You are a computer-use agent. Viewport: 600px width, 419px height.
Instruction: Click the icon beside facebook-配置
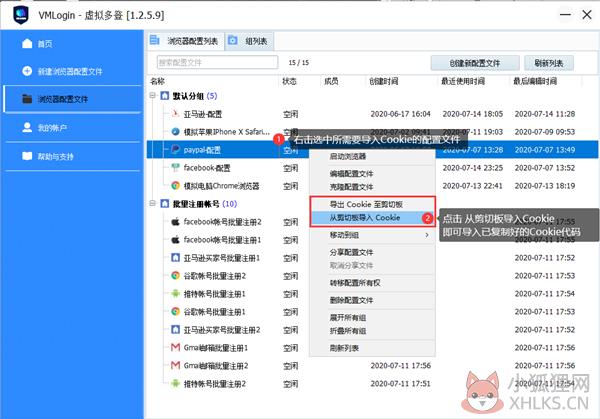click(x=175, y=168)
